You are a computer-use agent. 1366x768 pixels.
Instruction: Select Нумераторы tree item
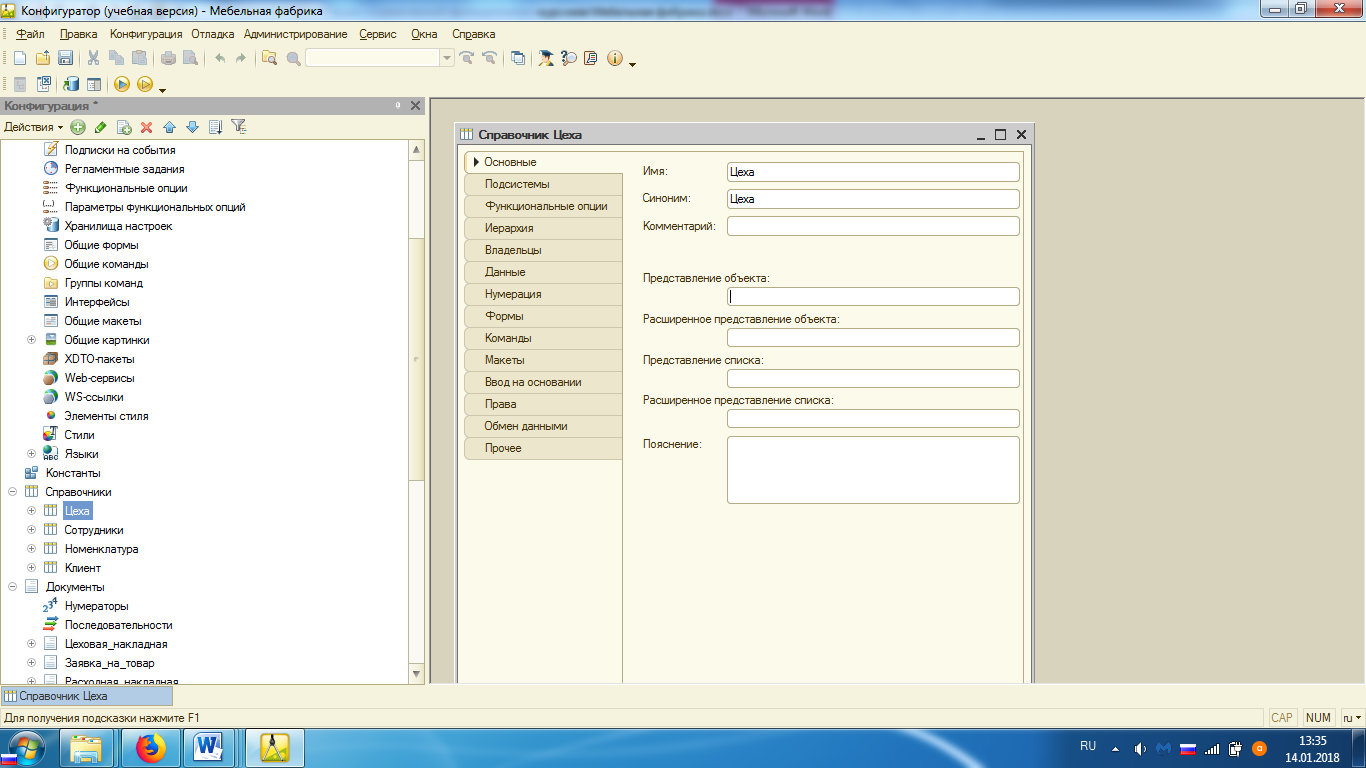click(96, 606)
